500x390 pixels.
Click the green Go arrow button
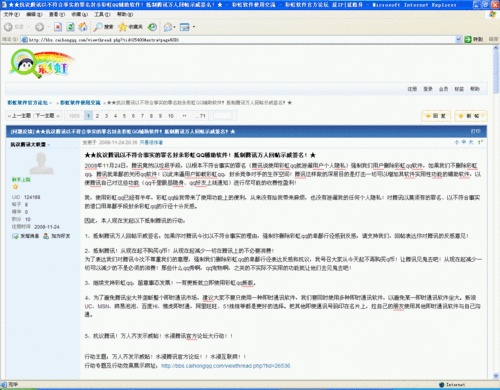tap(468, 40)
